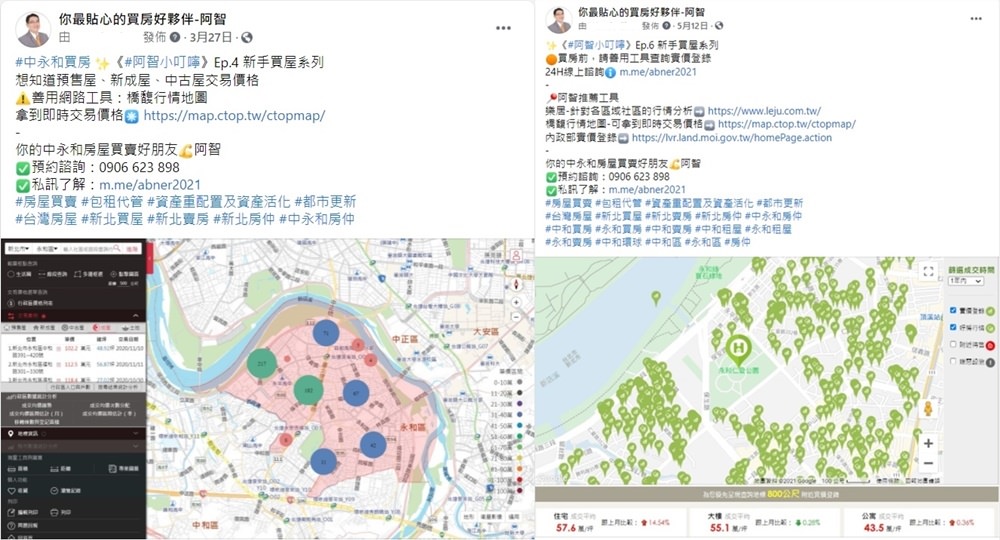The width and height of the screenshot is (1000, 540).
Task: Click the blue cluster marker labeled 71
Action: (x=326, y=333)
